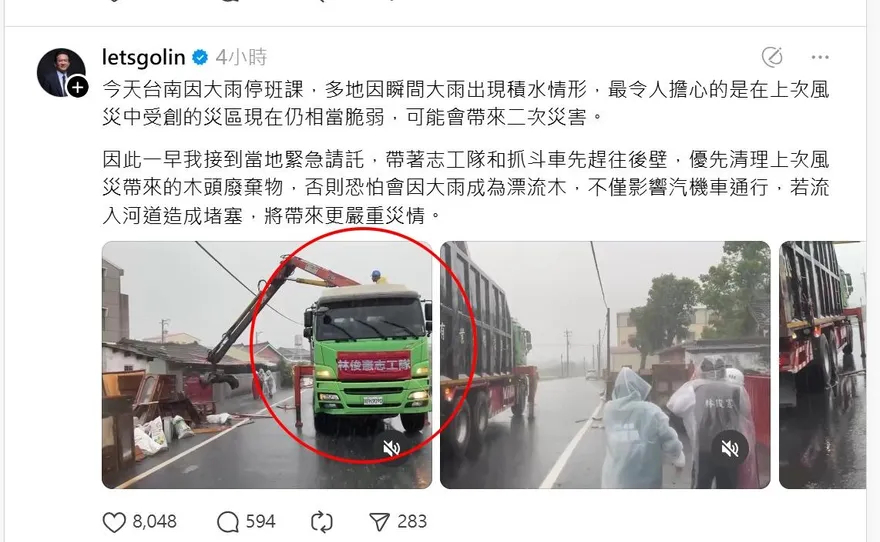Open letsgolin profile from username
This screenshot has height=542, width=880.
pyautogui.click(x=144, y=57)
